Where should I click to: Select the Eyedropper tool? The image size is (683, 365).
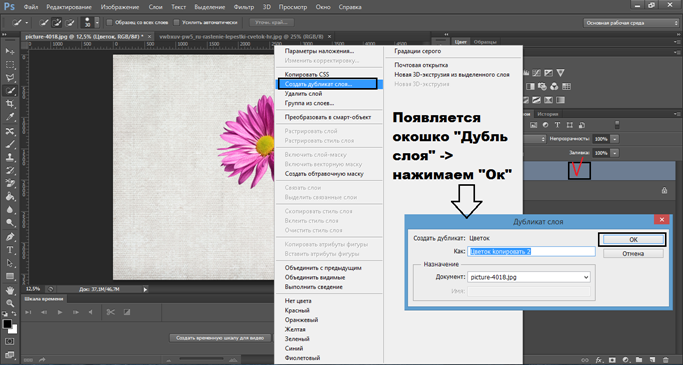10,117
